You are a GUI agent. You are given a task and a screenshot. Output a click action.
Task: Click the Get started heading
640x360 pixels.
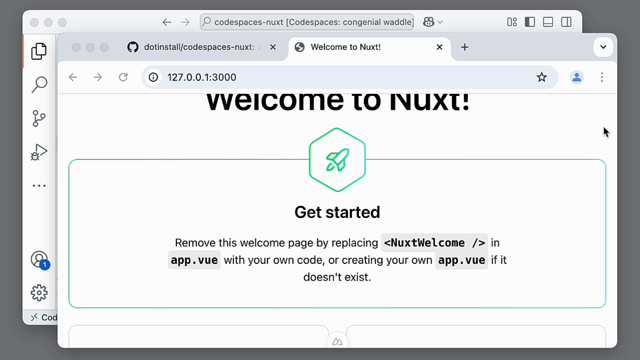click(x=337, y=212)
